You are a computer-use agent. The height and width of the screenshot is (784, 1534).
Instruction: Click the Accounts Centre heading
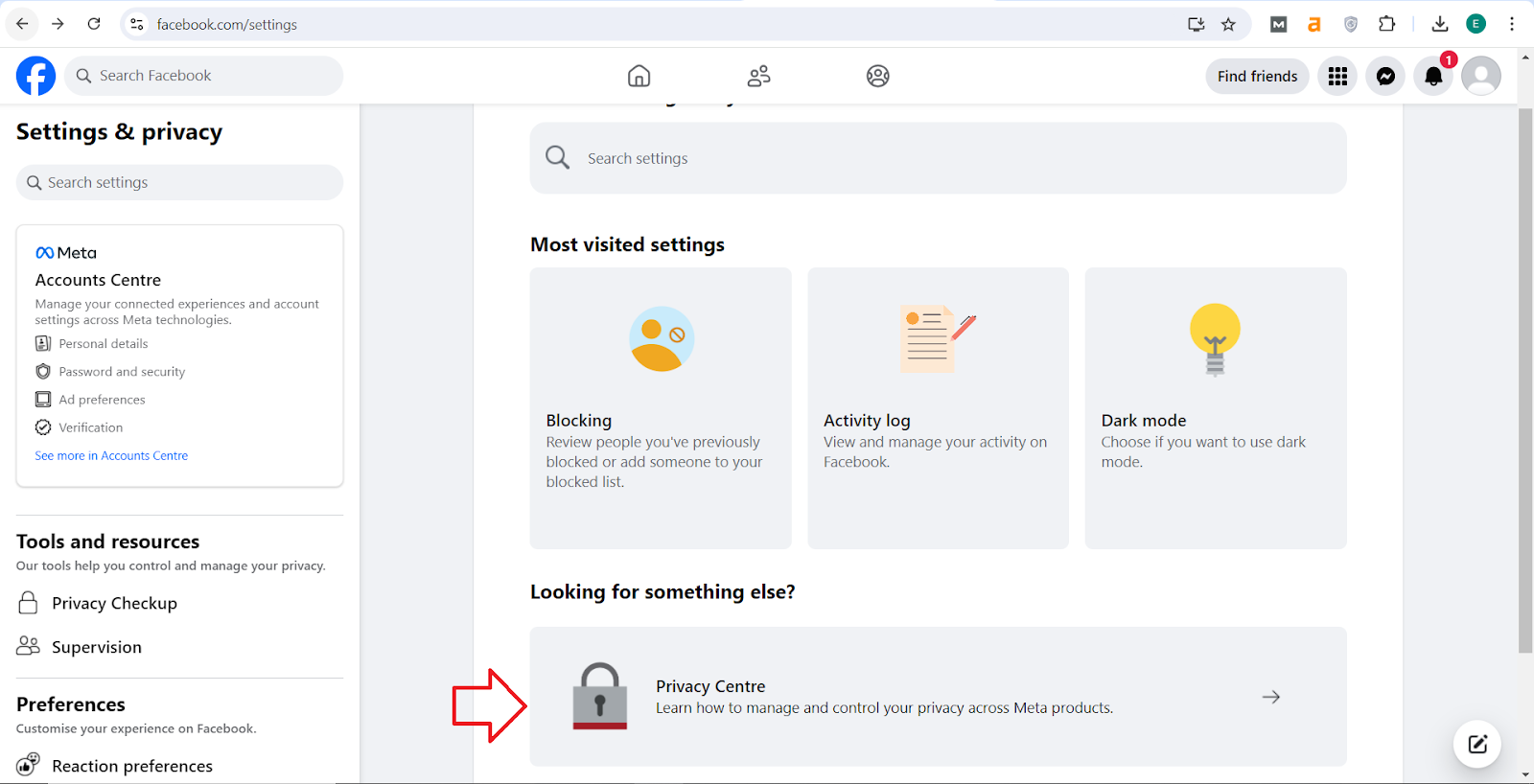(x=98, y=280)
